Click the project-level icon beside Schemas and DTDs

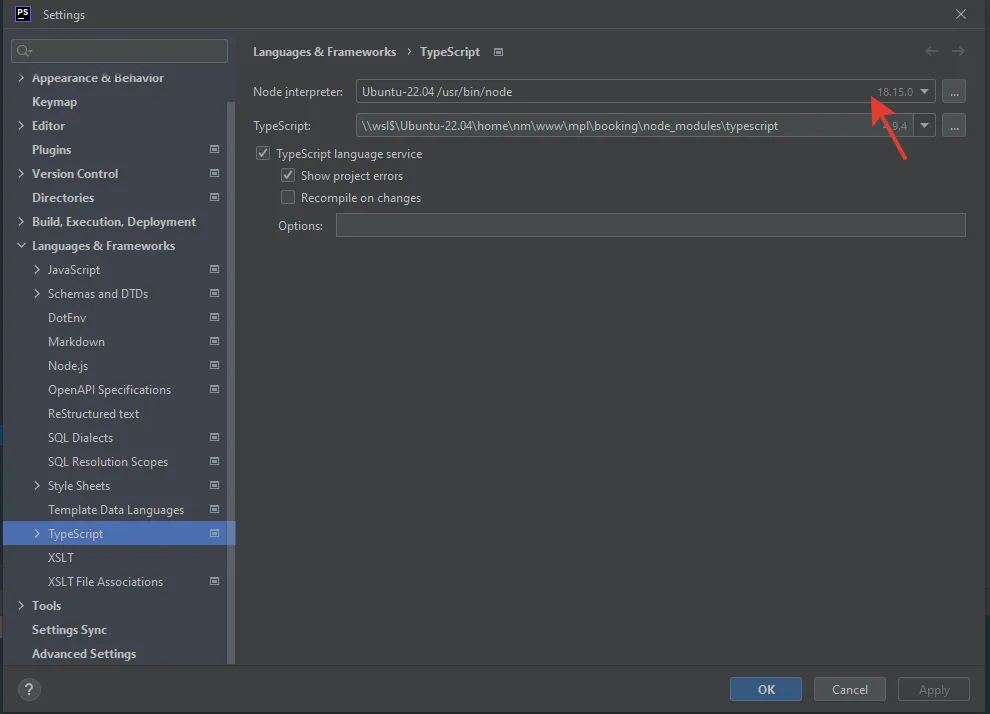point(215,293)
